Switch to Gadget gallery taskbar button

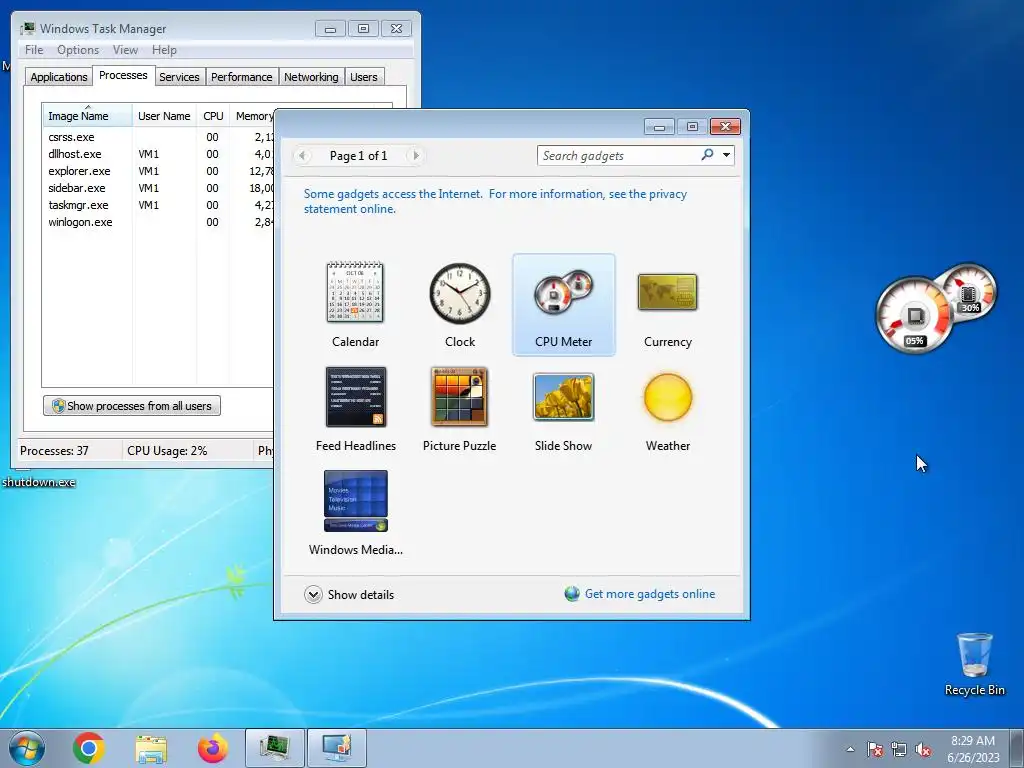[x=337, y=748]
